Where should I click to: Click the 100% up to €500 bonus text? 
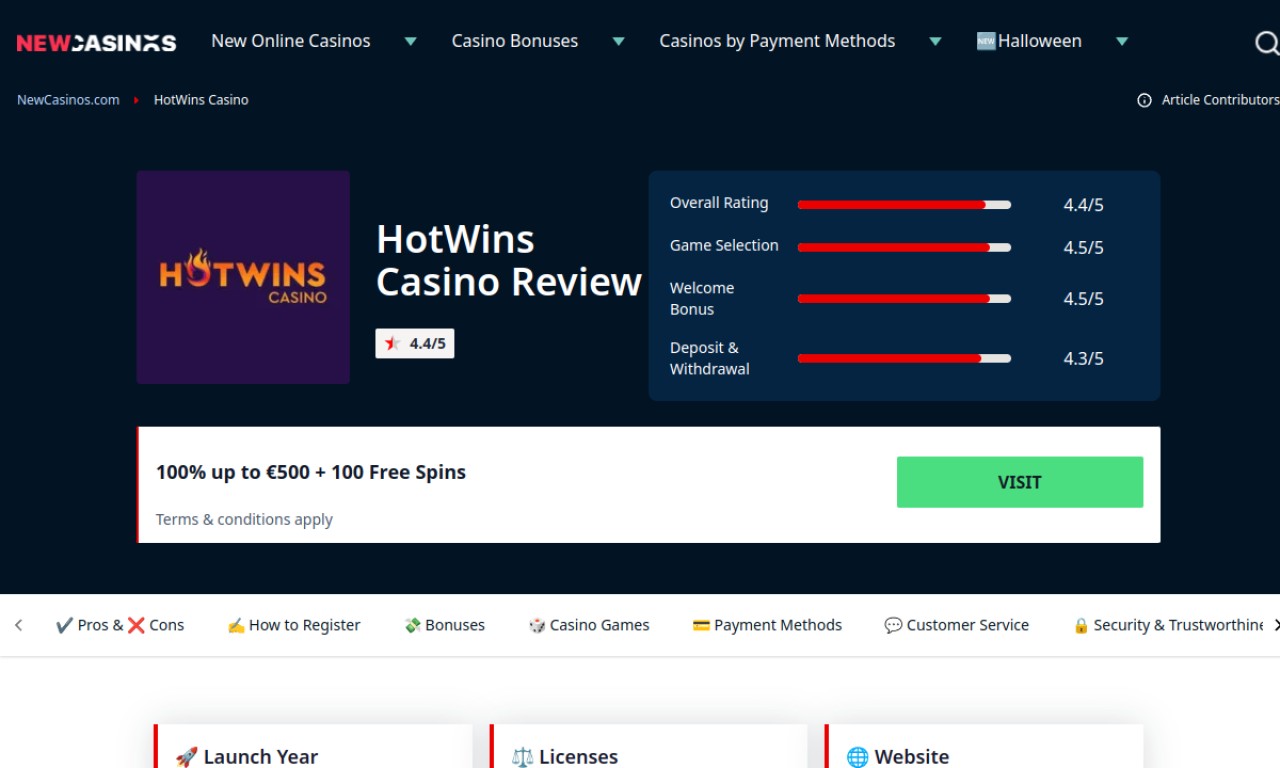coord(311,472)
